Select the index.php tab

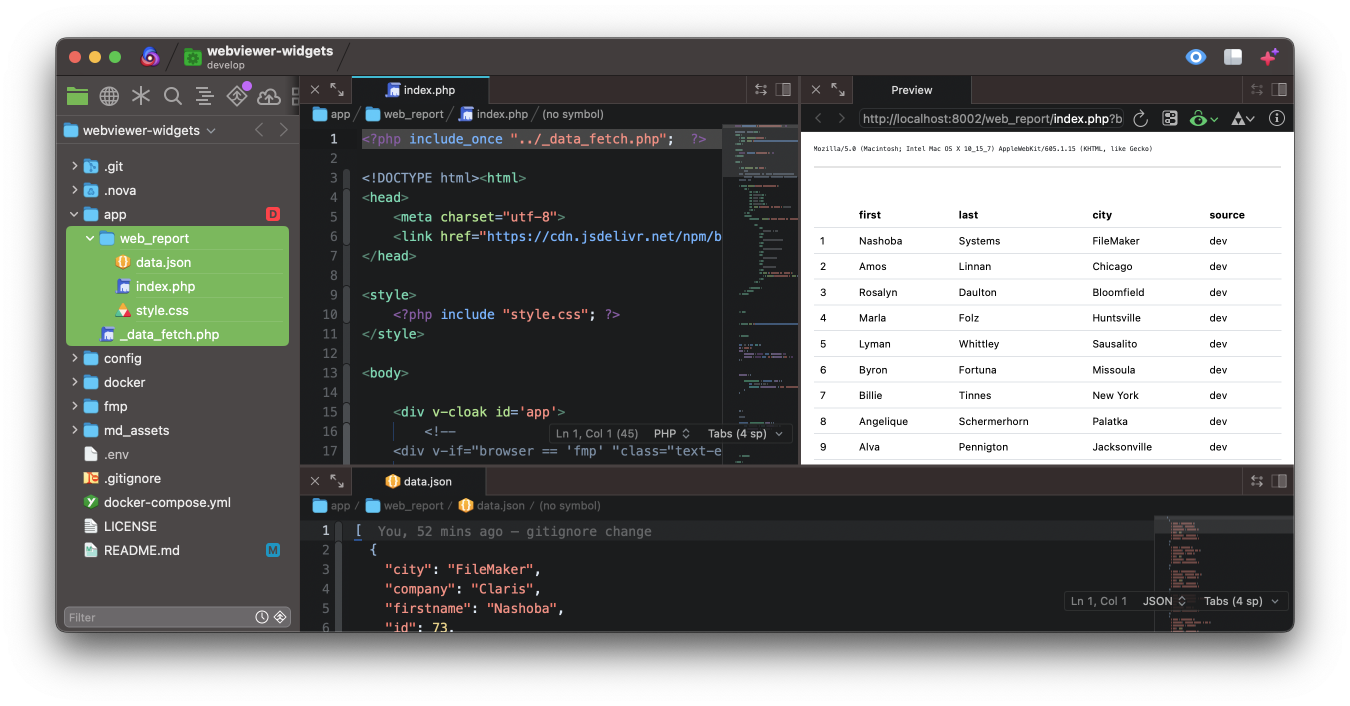coord(421,90)
